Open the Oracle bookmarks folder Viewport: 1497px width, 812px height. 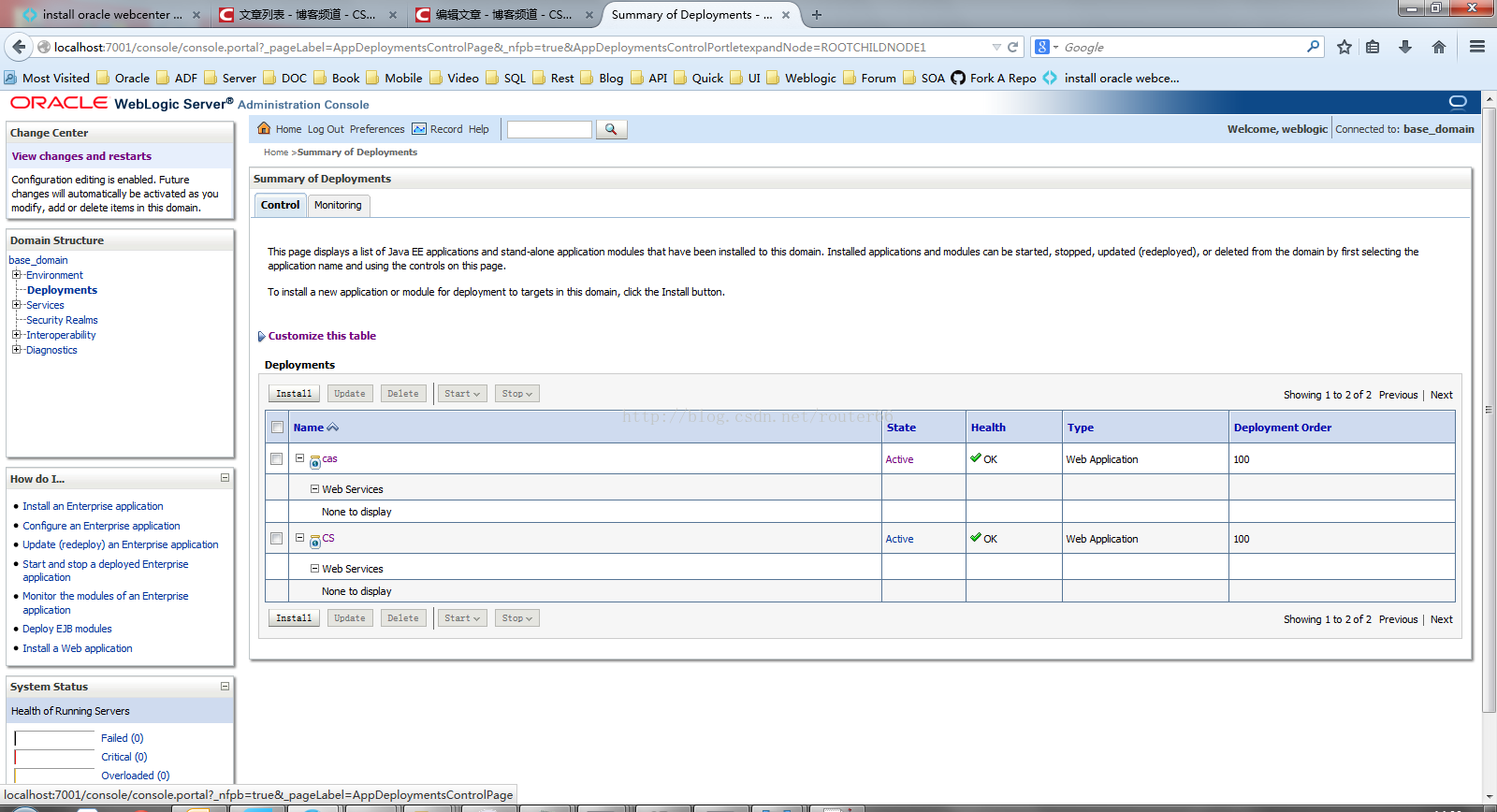tap(124, 79)
